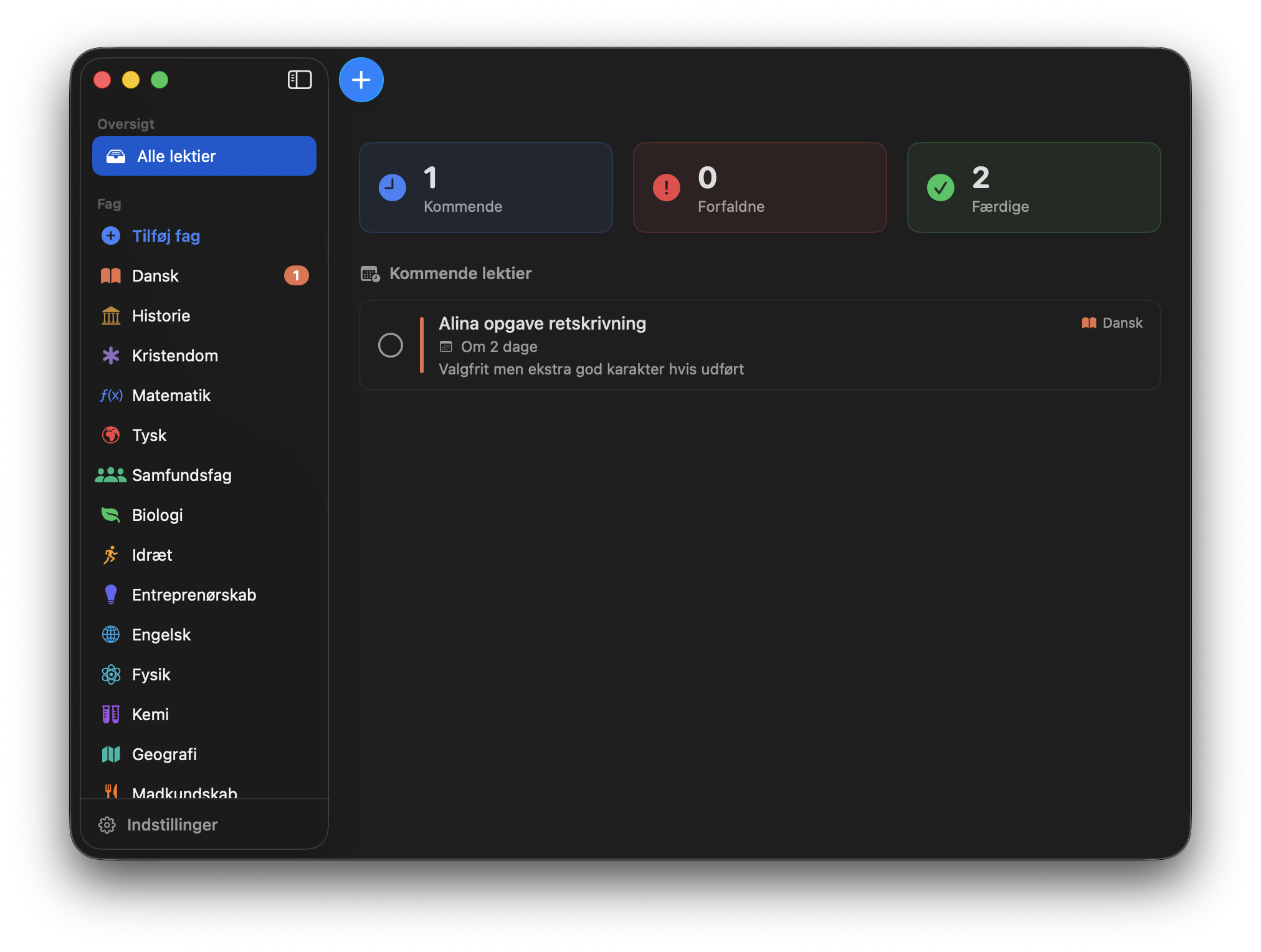Select the Entreprenørskab lightbulb icon
Screen dimensions: 1261x952
point(111,594)
